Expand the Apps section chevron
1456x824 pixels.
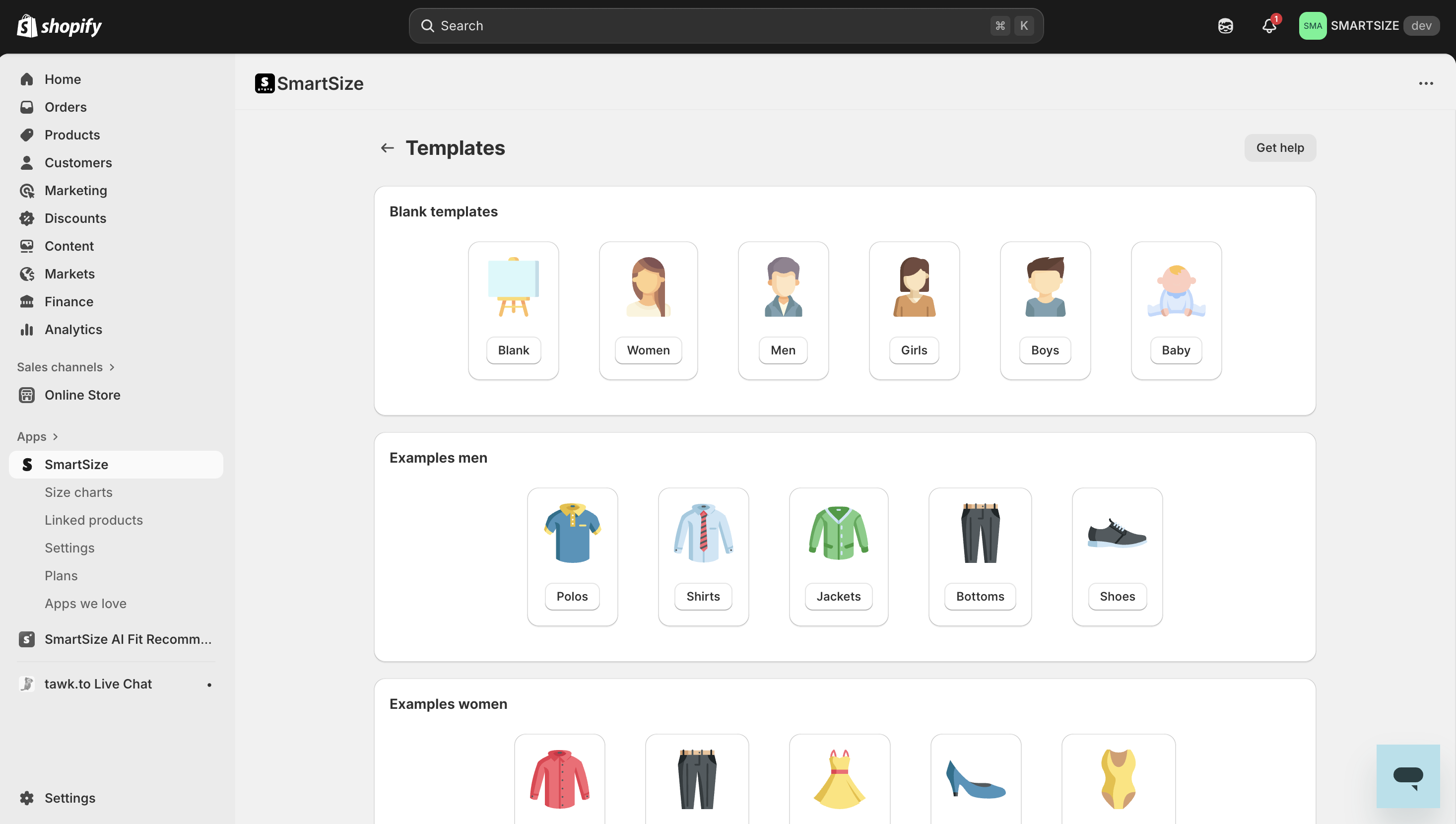[55, 437]
